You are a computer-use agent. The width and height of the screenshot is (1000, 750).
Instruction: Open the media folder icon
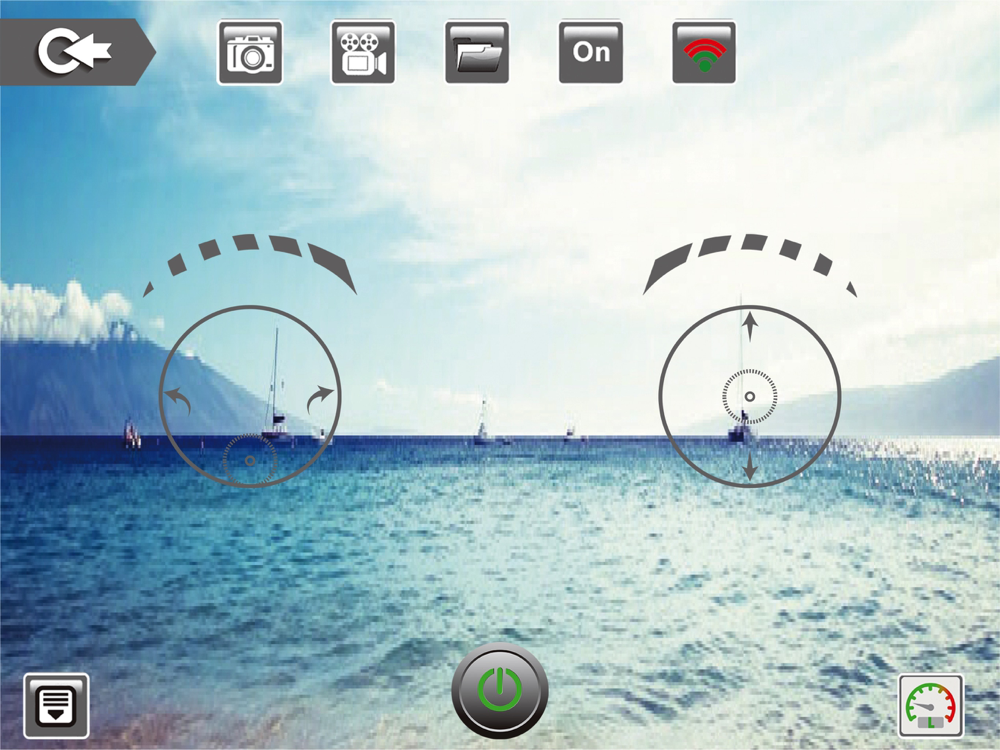click(x=477, y=52)
